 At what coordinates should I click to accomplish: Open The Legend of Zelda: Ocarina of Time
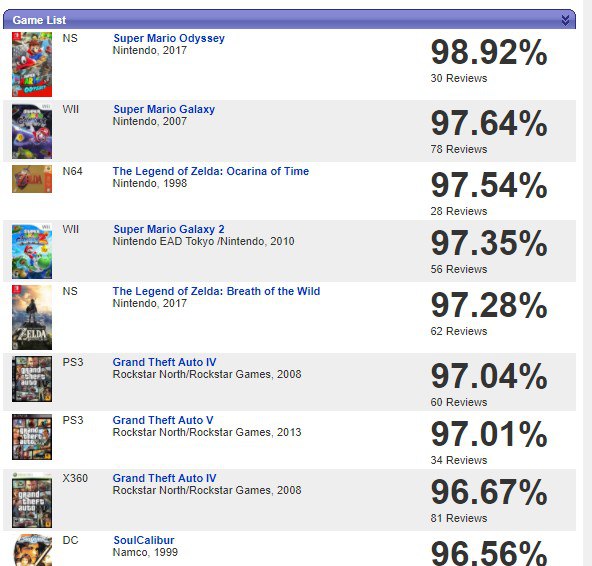click(211, 171)
